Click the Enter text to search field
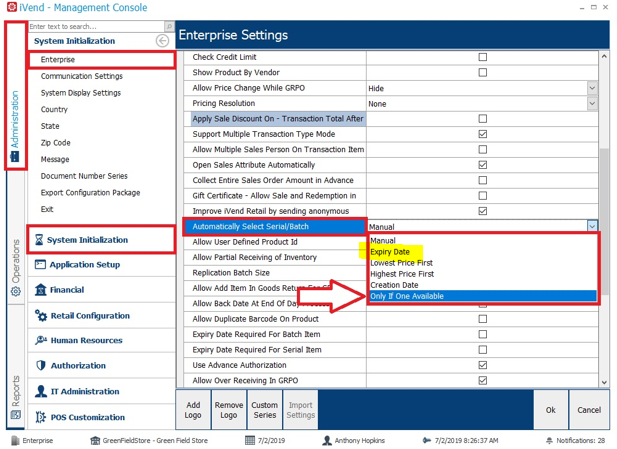 pyautogui.click(x=97, y=26)
